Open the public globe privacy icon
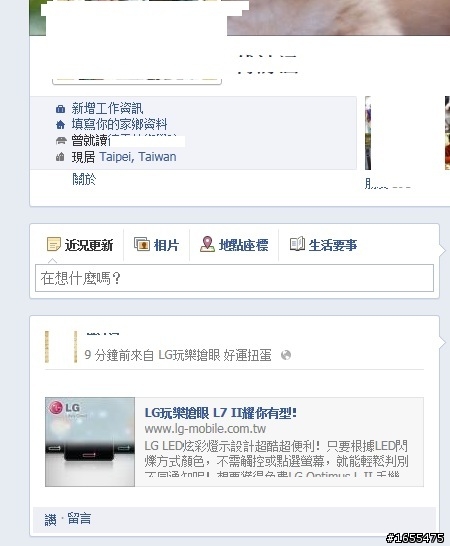 pyautogui.click(x=286, y=355)
